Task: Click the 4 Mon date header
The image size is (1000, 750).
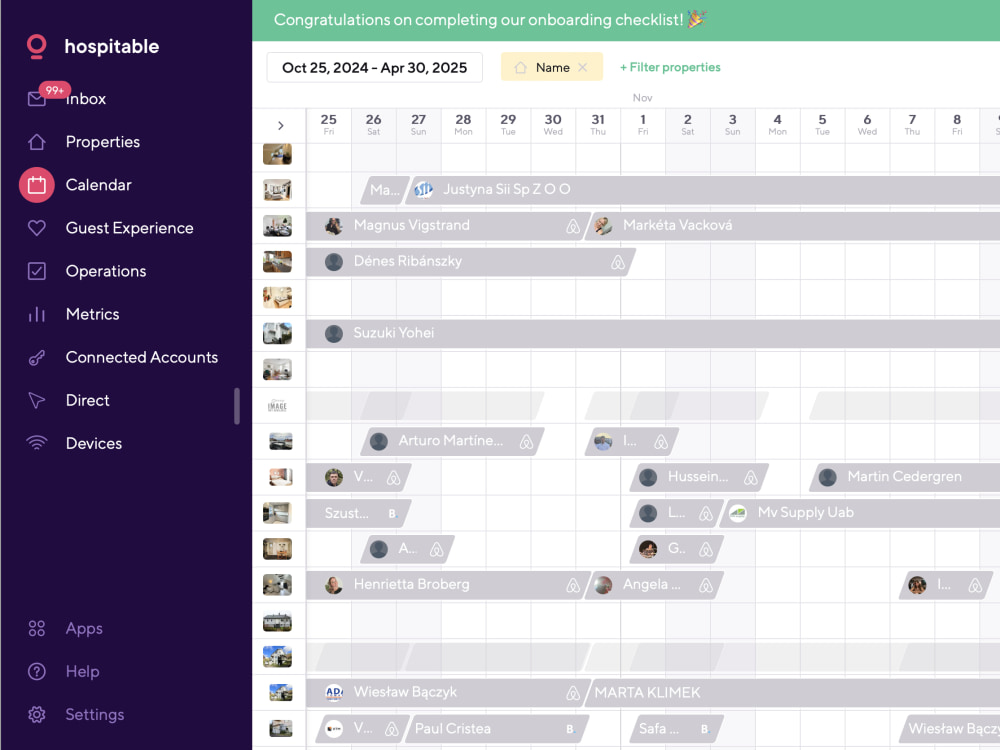Action: tap(777, 124)
